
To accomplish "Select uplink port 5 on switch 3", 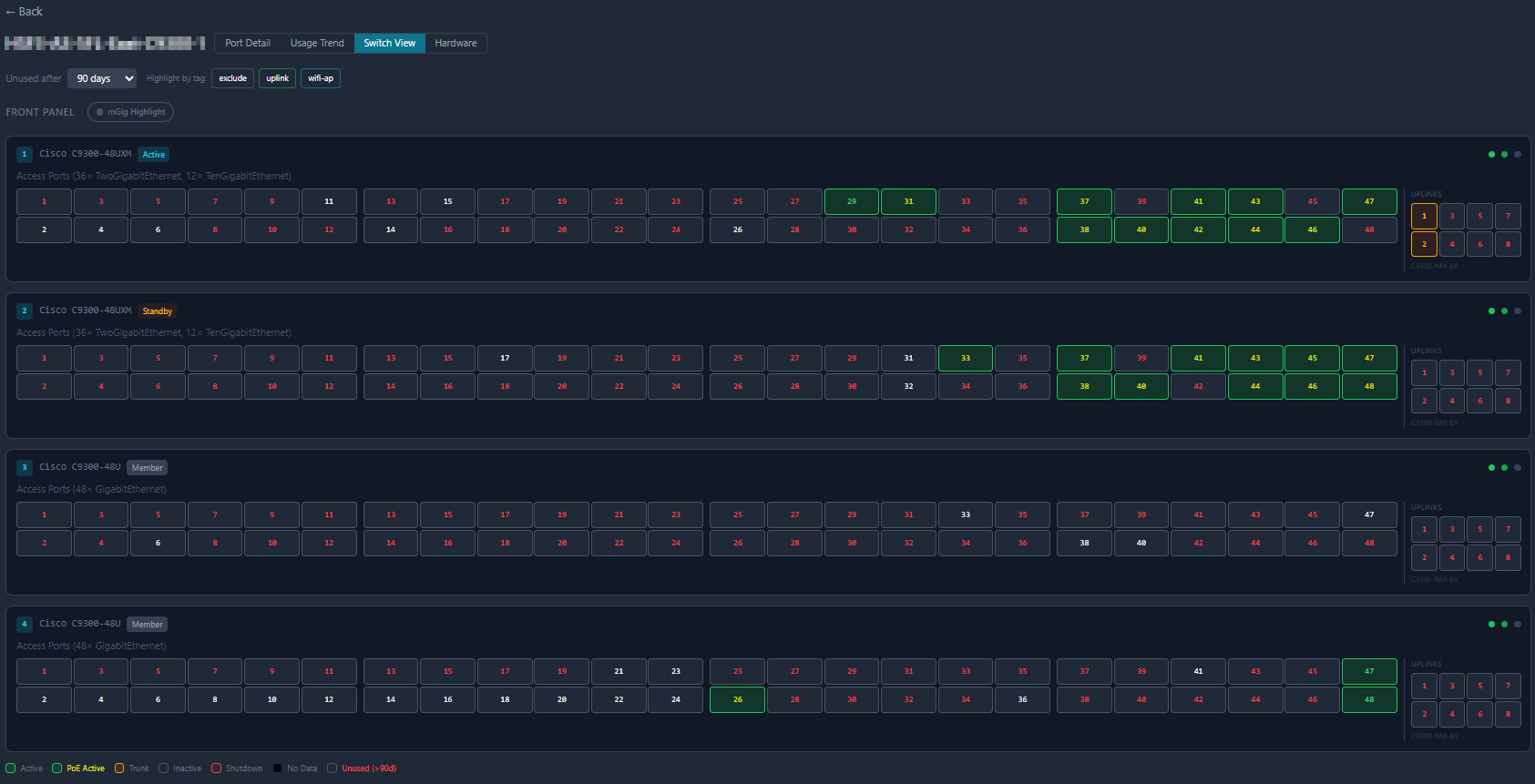I will pos(1480,529).
